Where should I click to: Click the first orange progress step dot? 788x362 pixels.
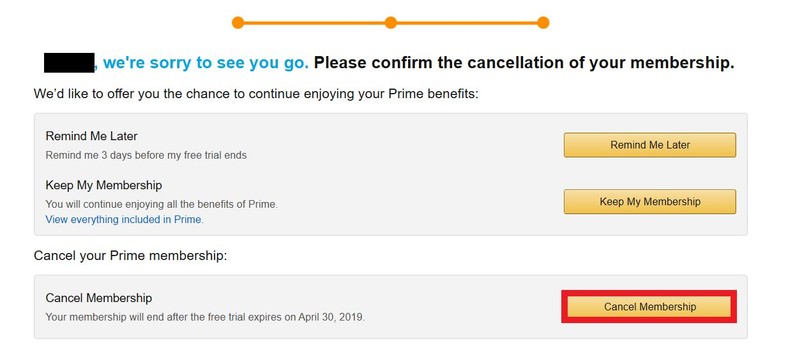tap(238, 23)
